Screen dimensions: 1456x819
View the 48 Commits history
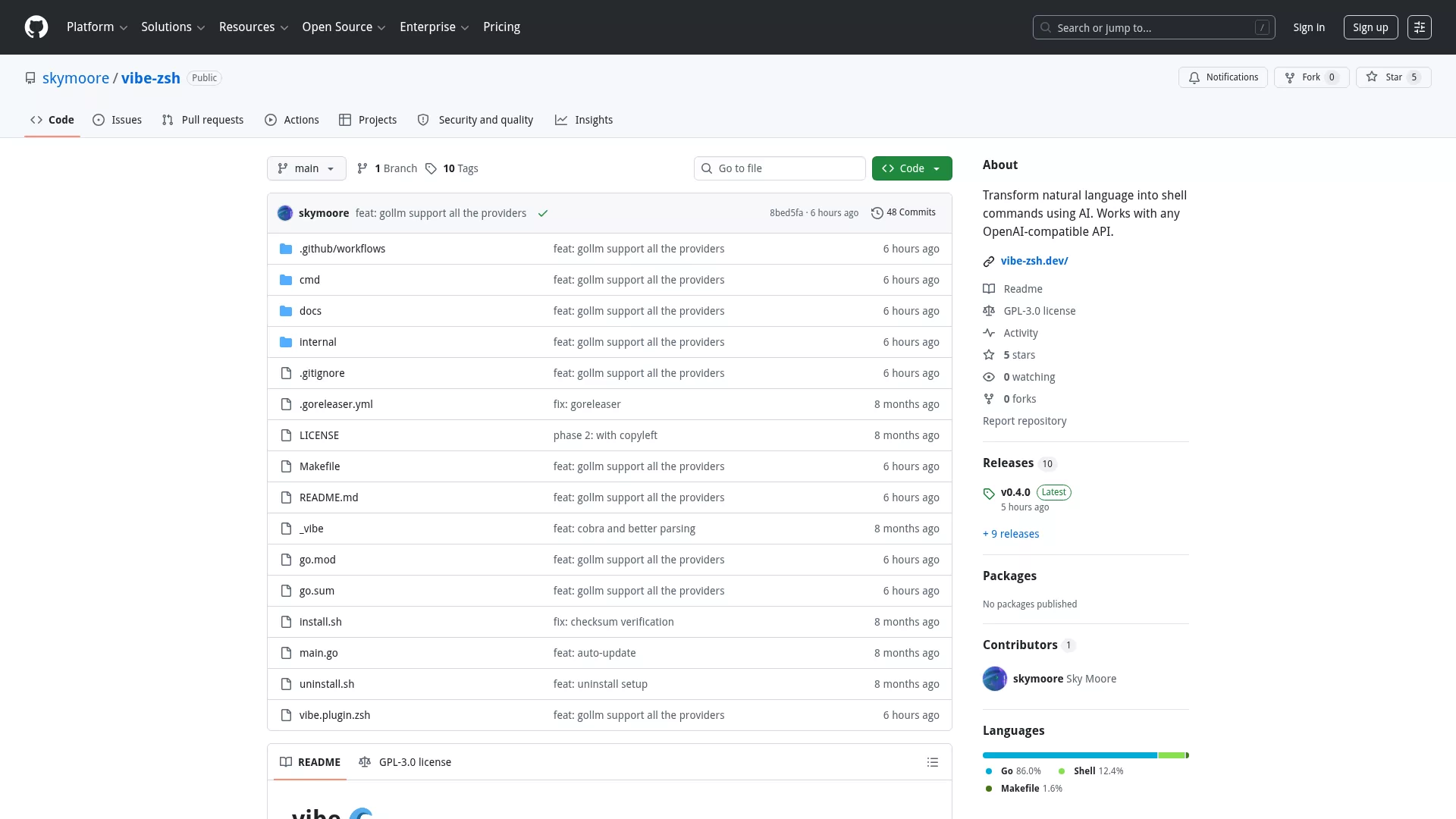pyautogui.click(x=903, y=213)
